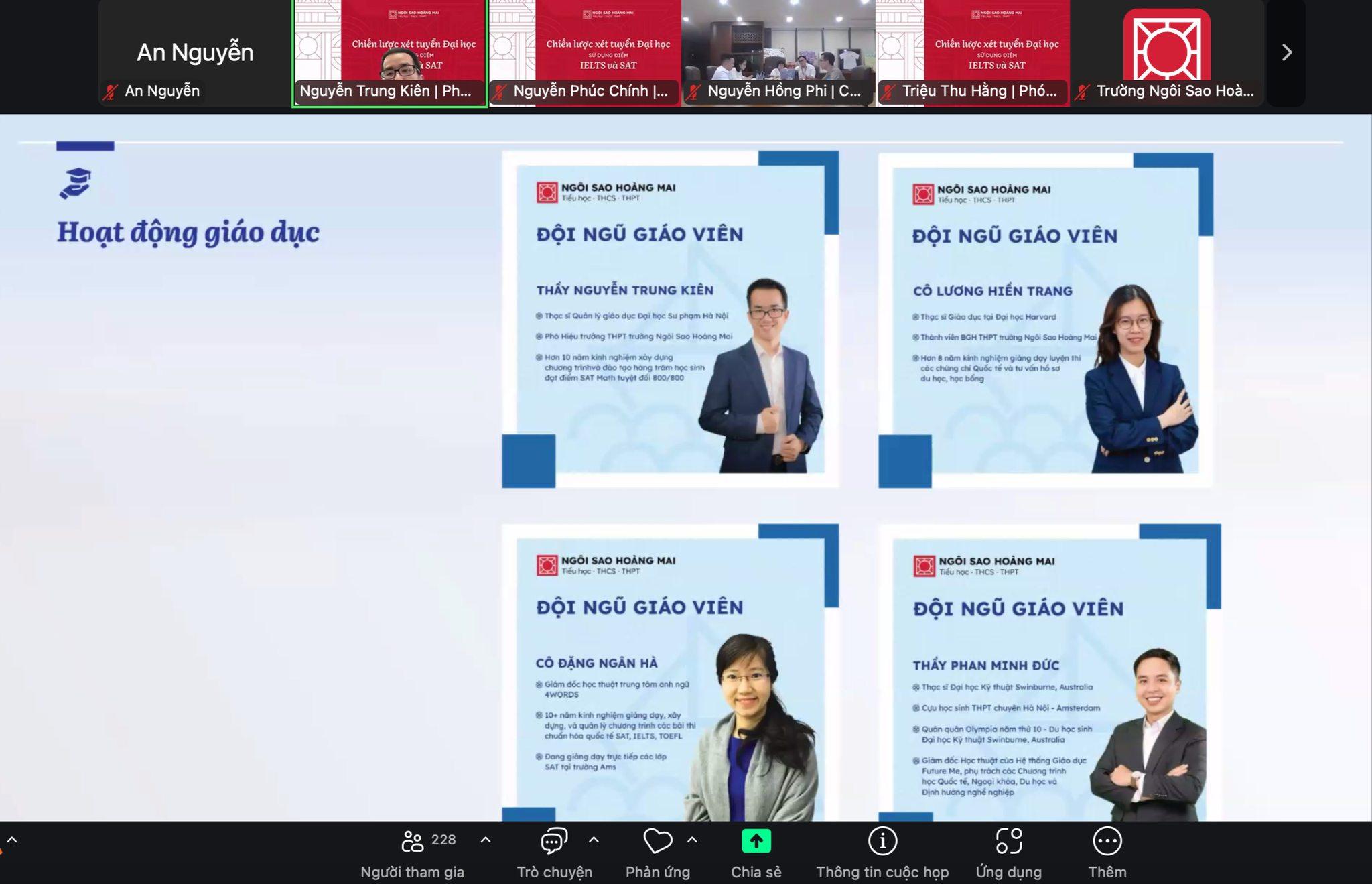Click Ngôi Sao Hoàng Mai logo on Trang card

coord(981,194)
